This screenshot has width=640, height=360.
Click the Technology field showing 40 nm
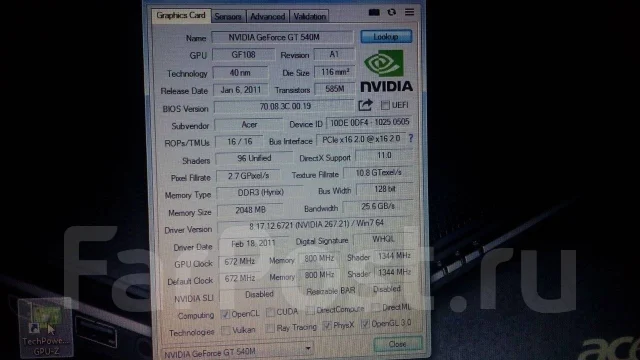240,73
